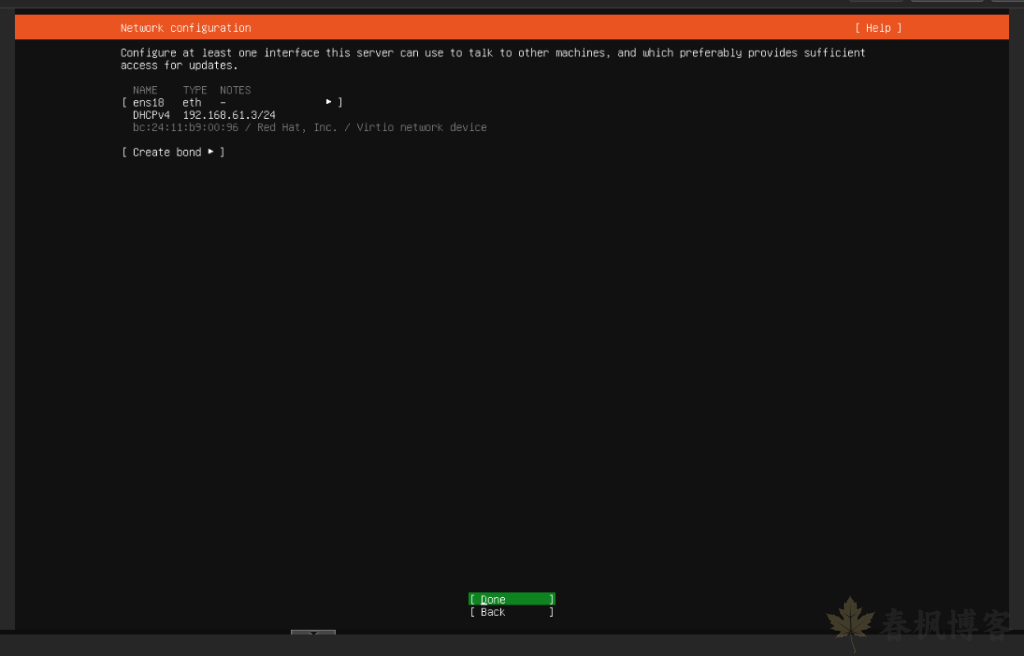The image size is (1024, 656).
Task: Click the TYPE column header
Action: click(195, 90)
